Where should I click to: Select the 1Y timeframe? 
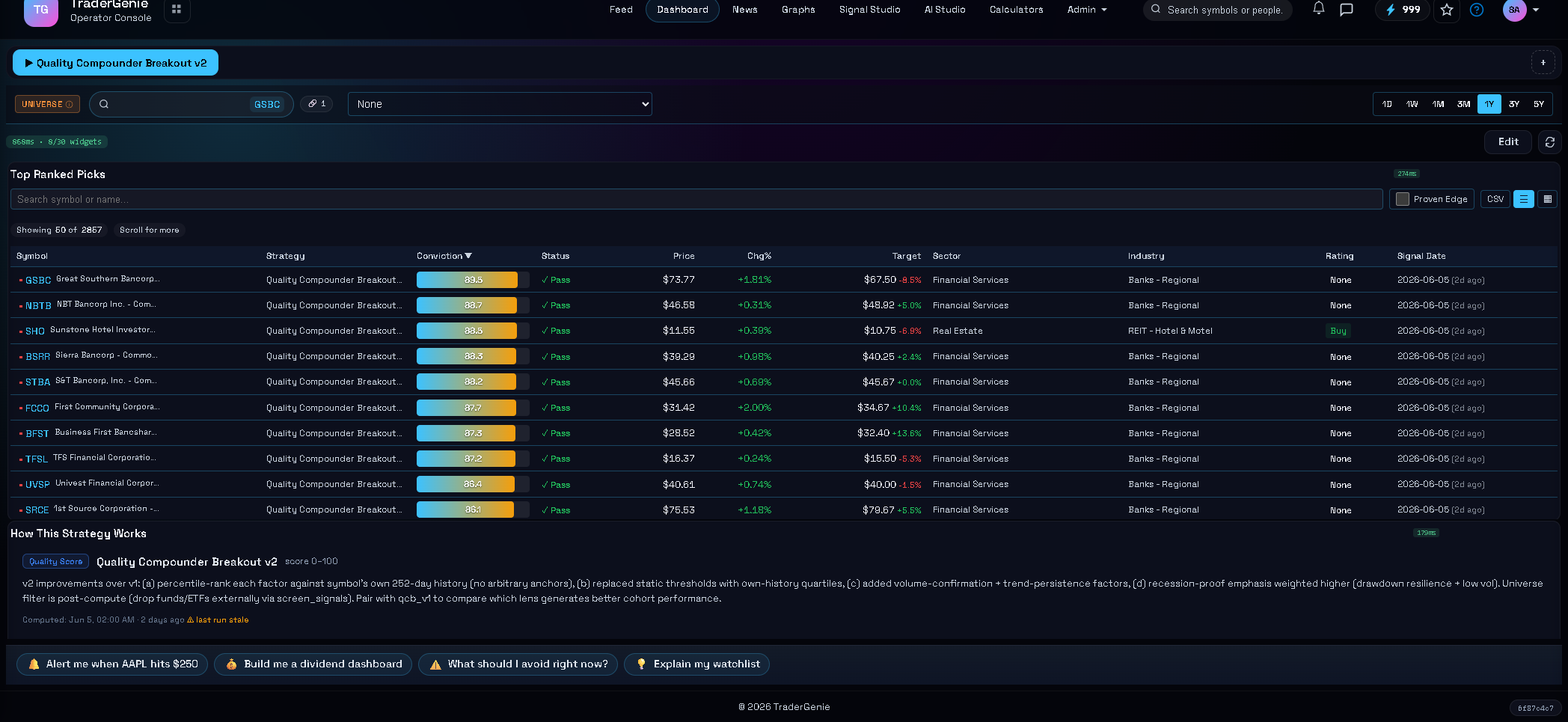(x=1489, y=104)
